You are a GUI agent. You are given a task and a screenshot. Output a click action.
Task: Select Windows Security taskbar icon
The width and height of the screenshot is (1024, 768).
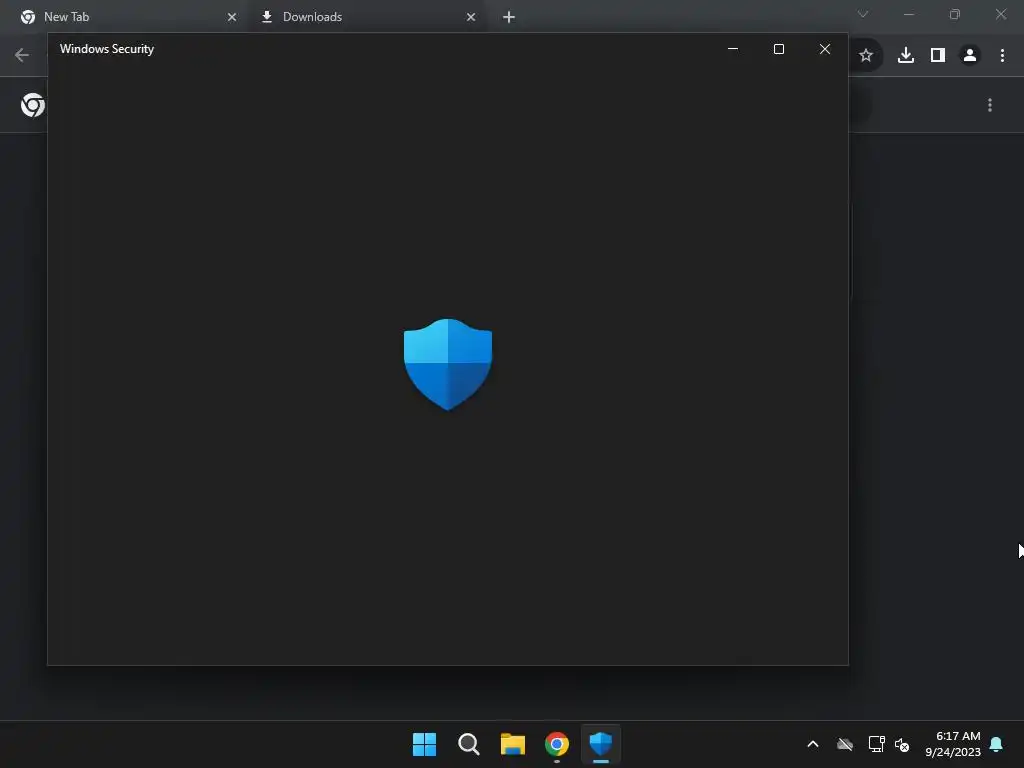tap(601, 744)
